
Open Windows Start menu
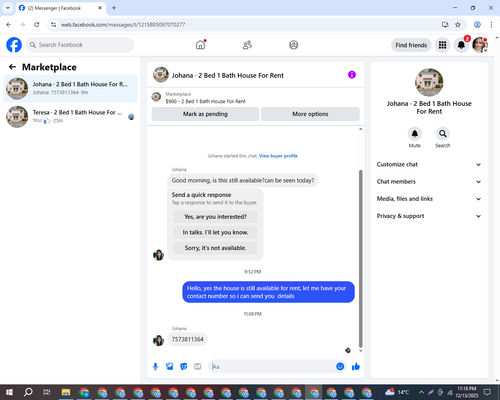point(9,392)
